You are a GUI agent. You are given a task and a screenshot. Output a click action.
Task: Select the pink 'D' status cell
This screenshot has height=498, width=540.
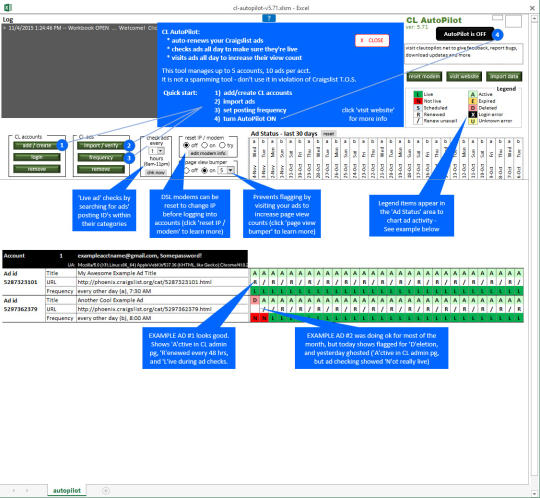pyautogui.click(x=255, y=300)
